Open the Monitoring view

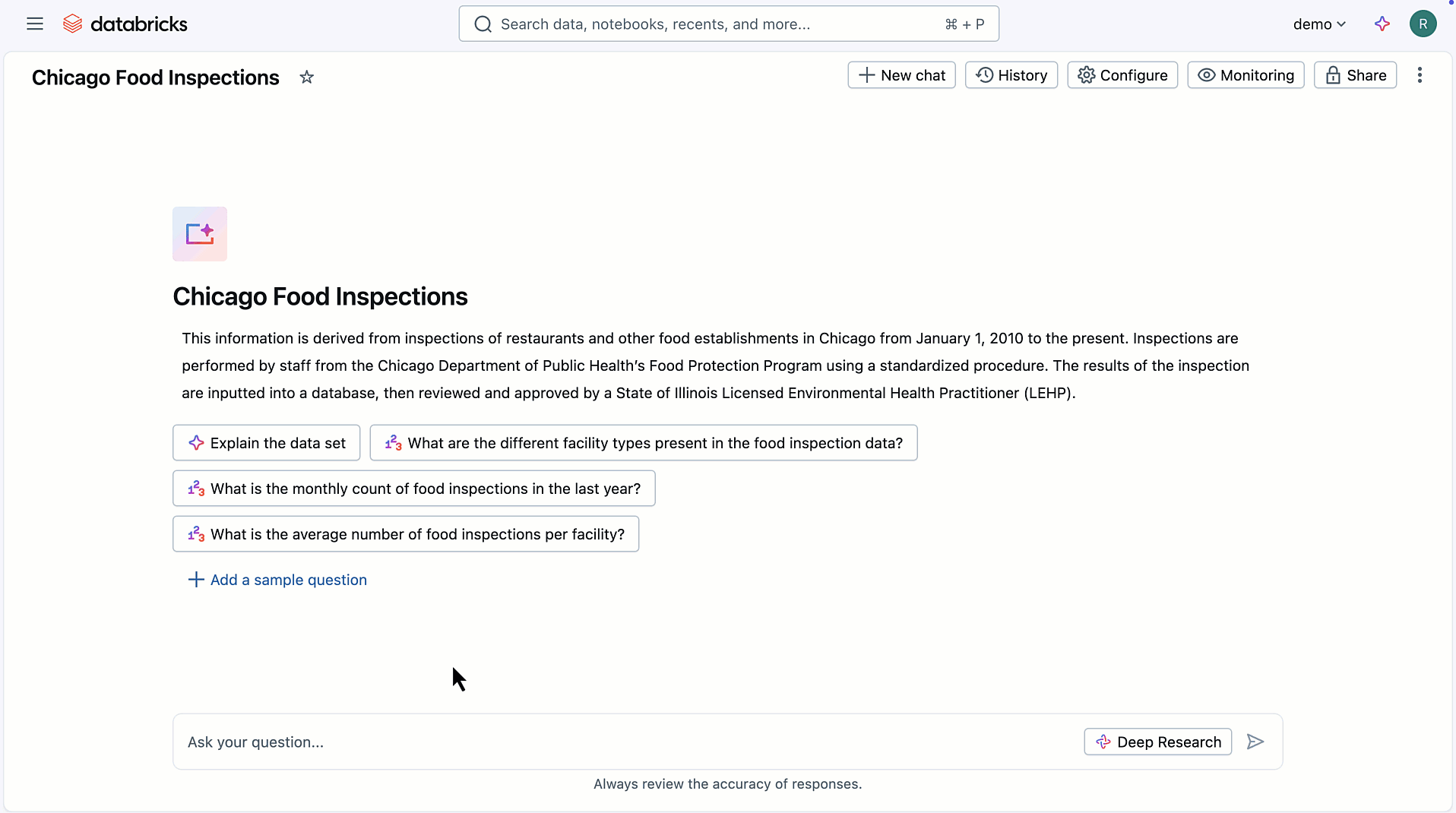tap(1246, 75)
